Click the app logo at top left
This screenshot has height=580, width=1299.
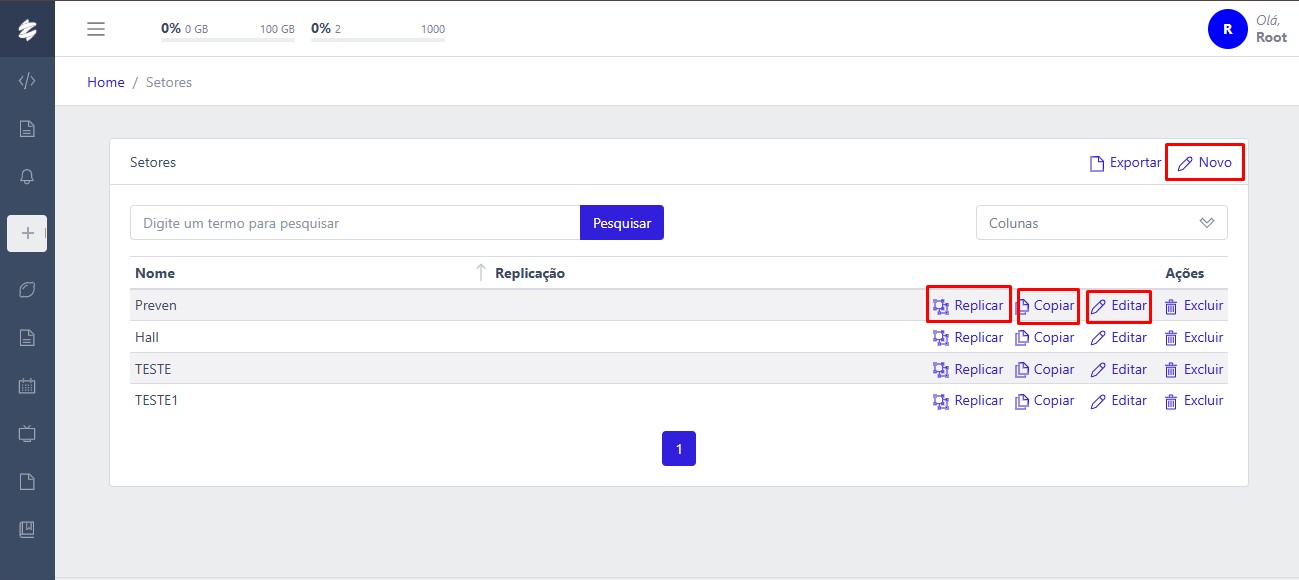coord(27,30)
